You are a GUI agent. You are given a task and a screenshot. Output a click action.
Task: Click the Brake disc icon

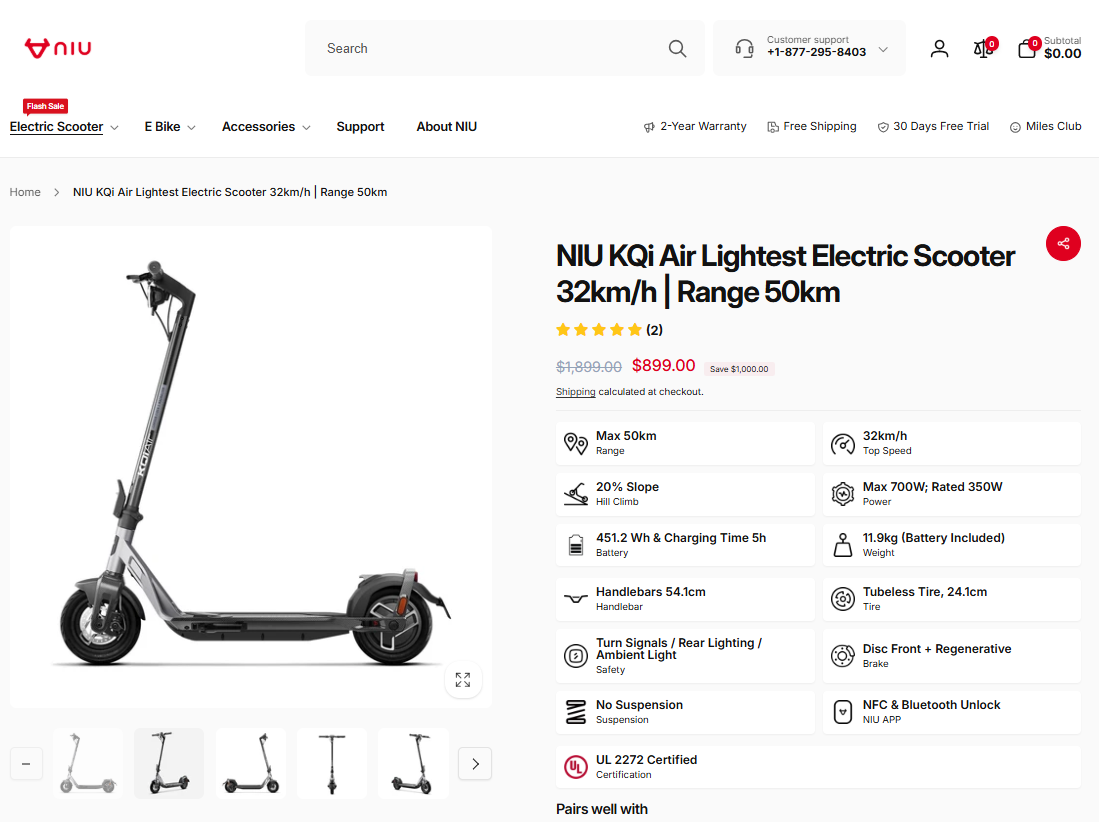pos(842,656)
